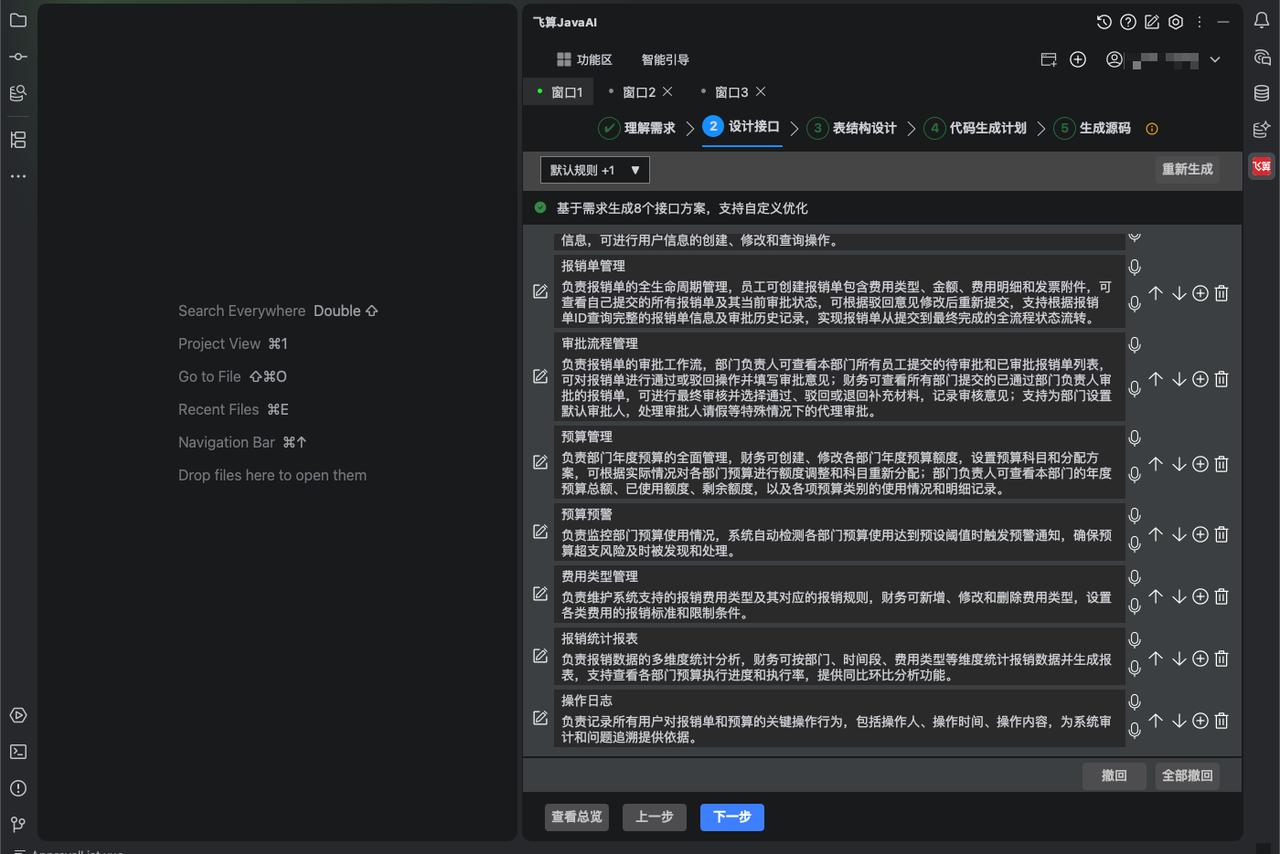Edit the 报销单管理 interface entry
Viewport: 1280px width, 854px height.
[540, 292]
